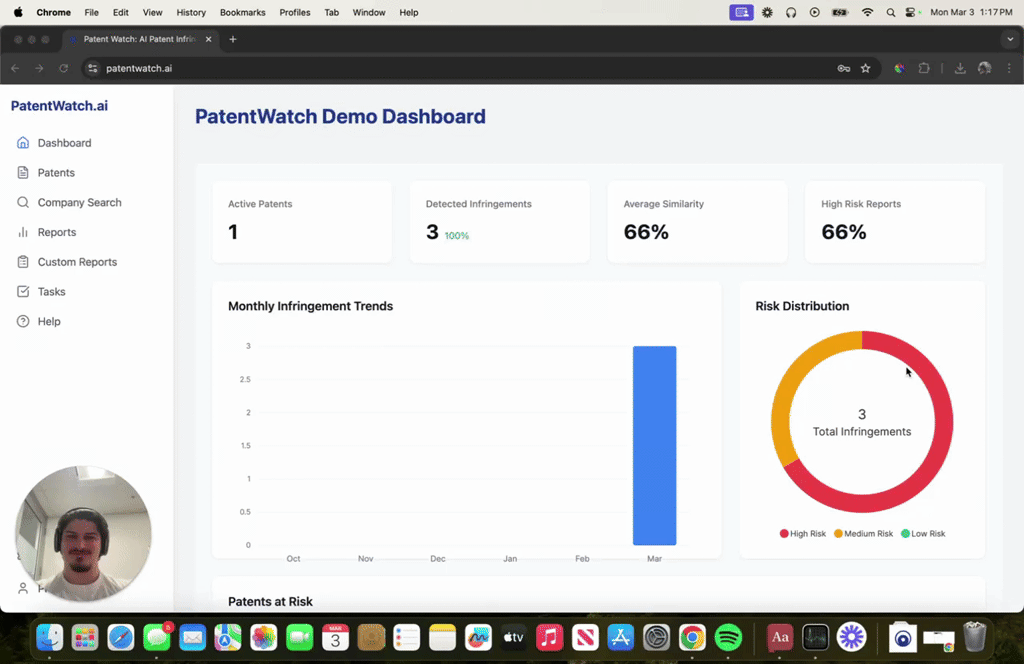Click the Detected Infringements card

point(500,222)
